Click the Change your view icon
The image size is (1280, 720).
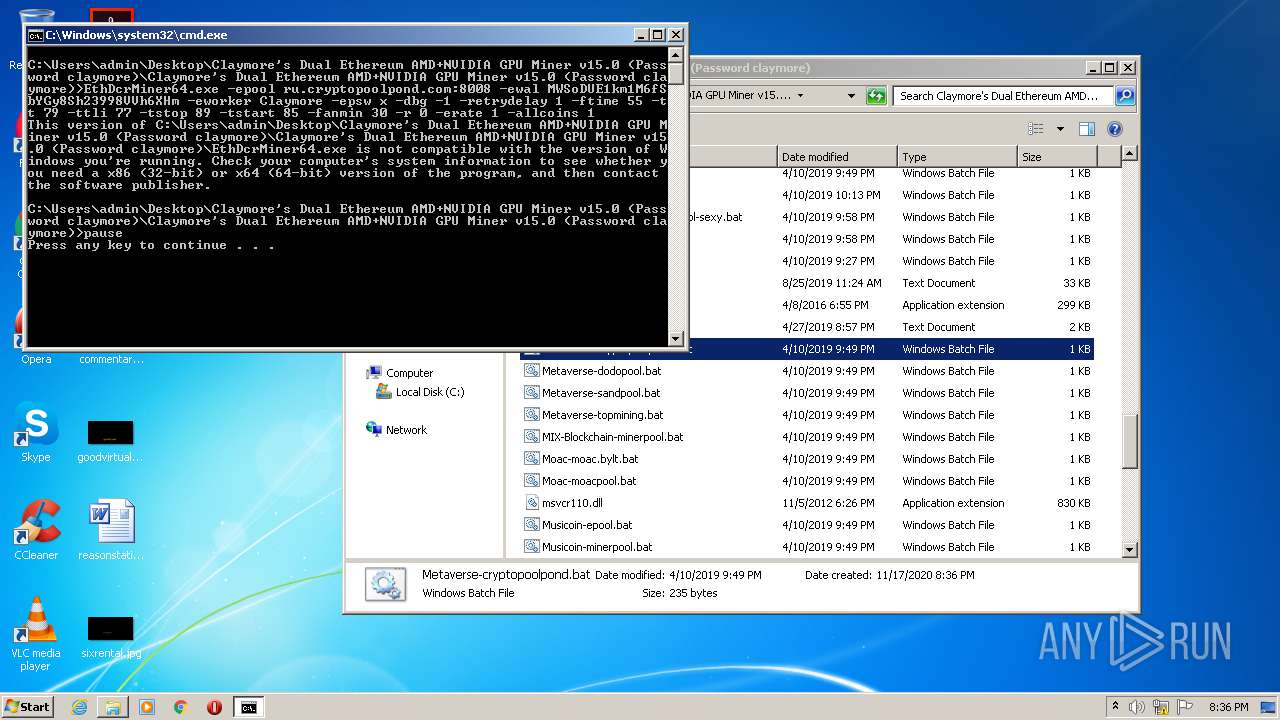(x=1035, y=129)
